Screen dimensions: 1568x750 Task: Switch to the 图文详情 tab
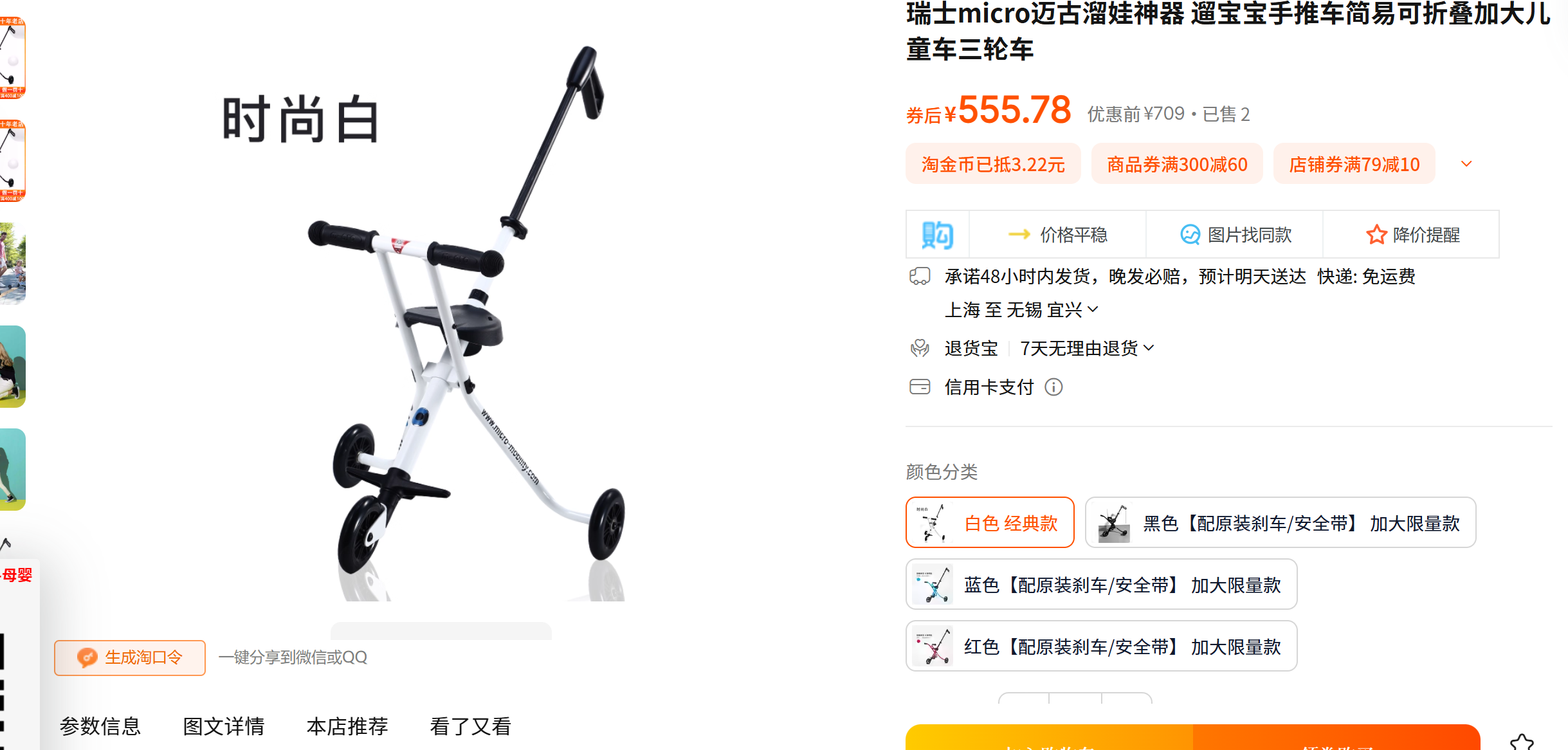(x=224, y=726)
